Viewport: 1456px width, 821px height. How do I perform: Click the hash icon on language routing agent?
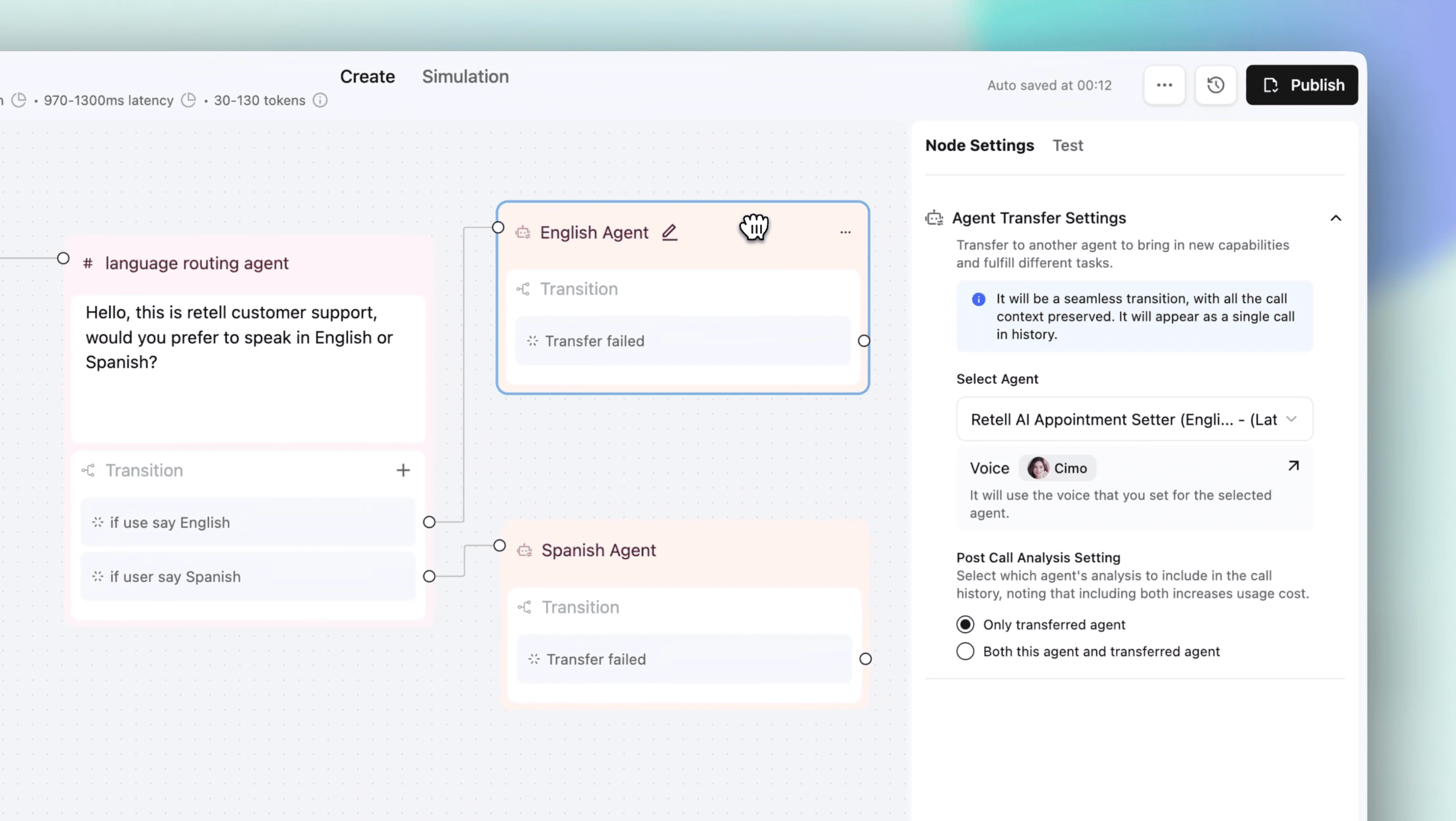pyautogui.click(x=88, y=263)
